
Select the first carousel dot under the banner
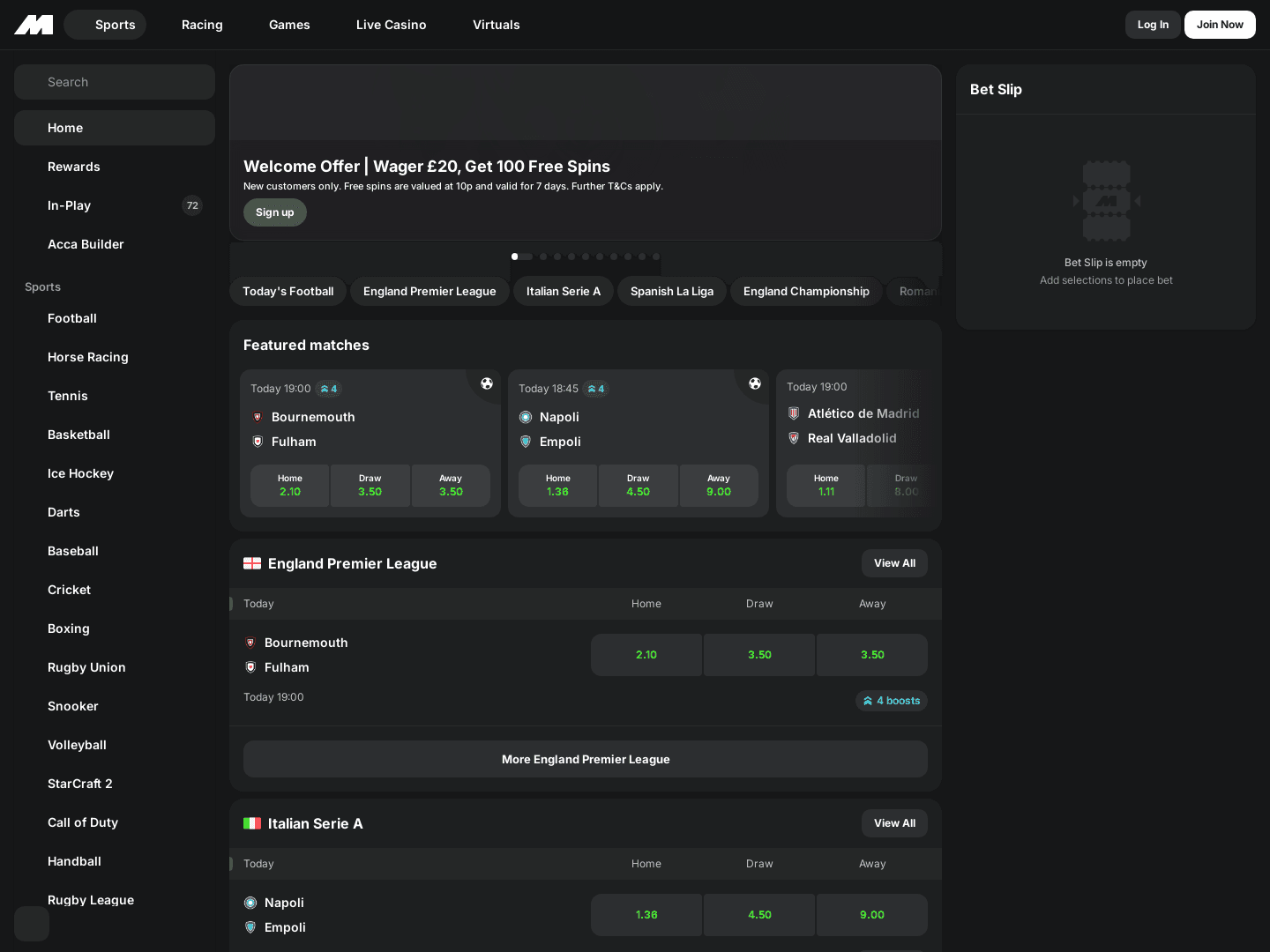(x=514, y=257)
